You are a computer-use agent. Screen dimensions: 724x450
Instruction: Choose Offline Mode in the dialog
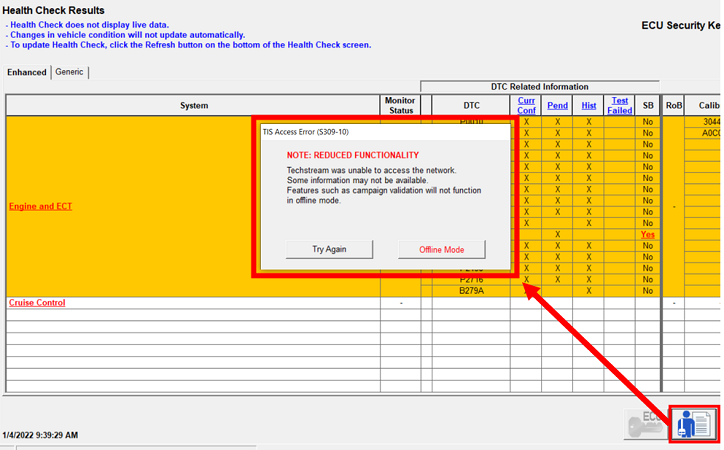441,249
